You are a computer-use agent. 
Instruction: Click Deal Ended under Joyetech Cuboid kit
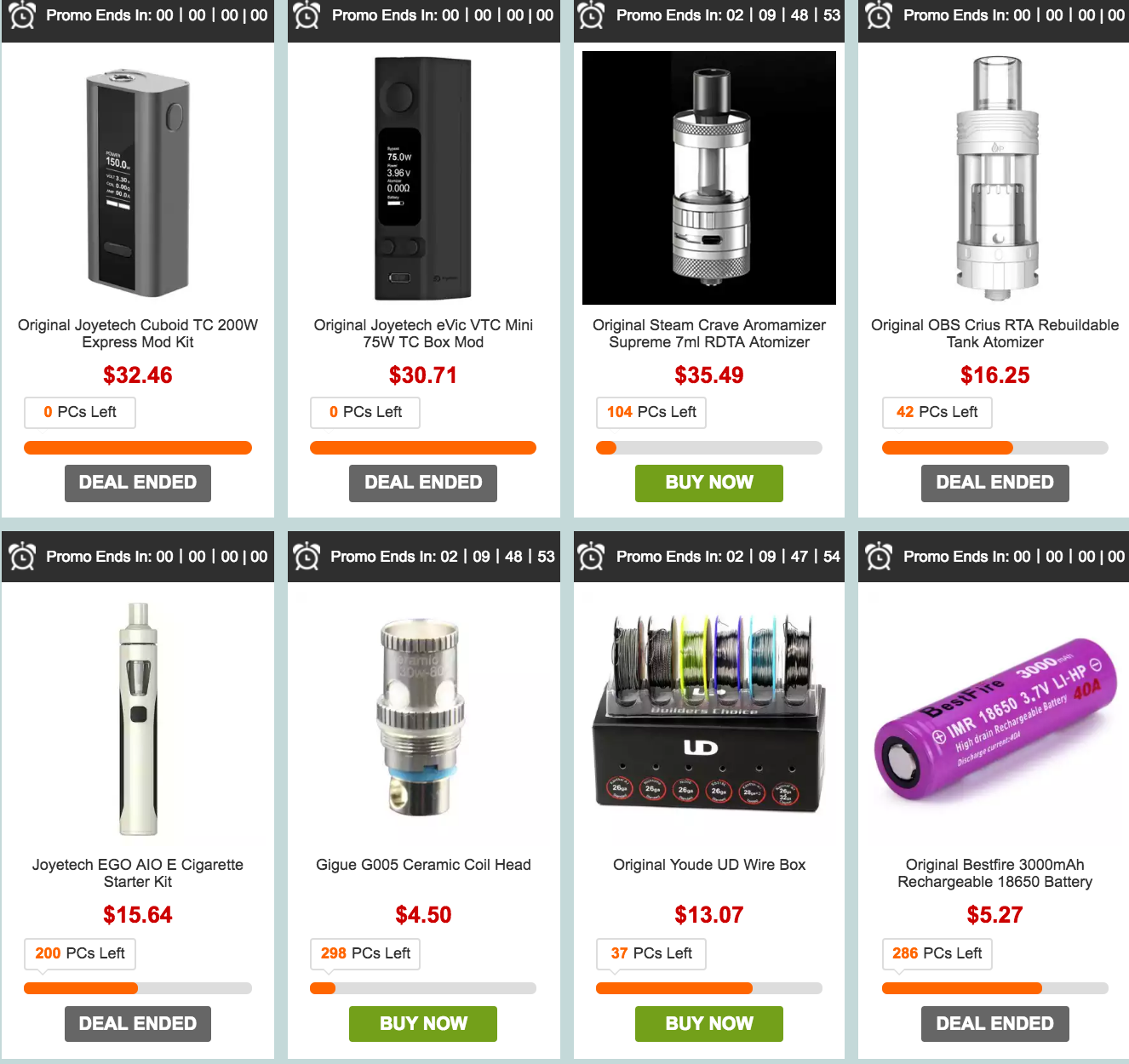point(138,483)
